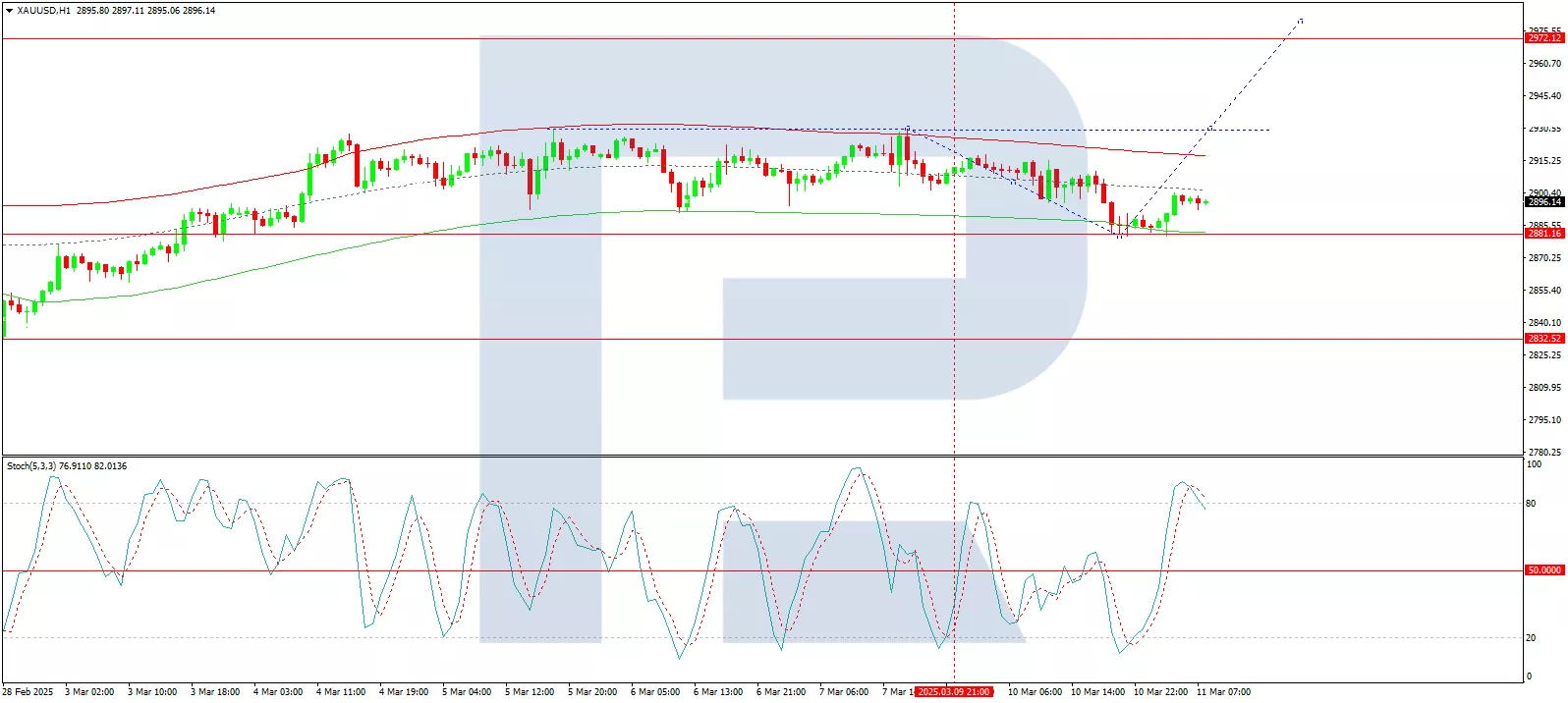The image size is (1568, 703).
Task: Click the 2855.40 price scale value
Action: [1544, 291]
